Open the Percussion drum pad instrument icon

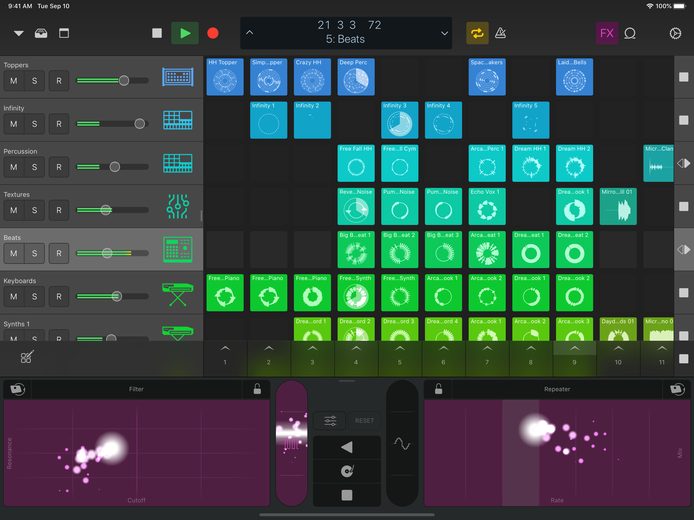point(178,163)
